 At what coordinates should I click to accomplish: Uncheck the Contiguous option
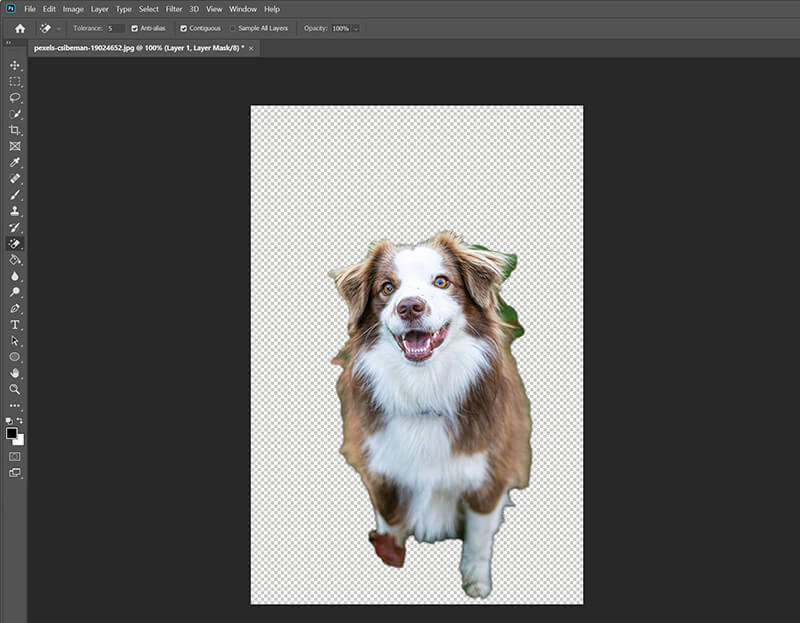183,28
